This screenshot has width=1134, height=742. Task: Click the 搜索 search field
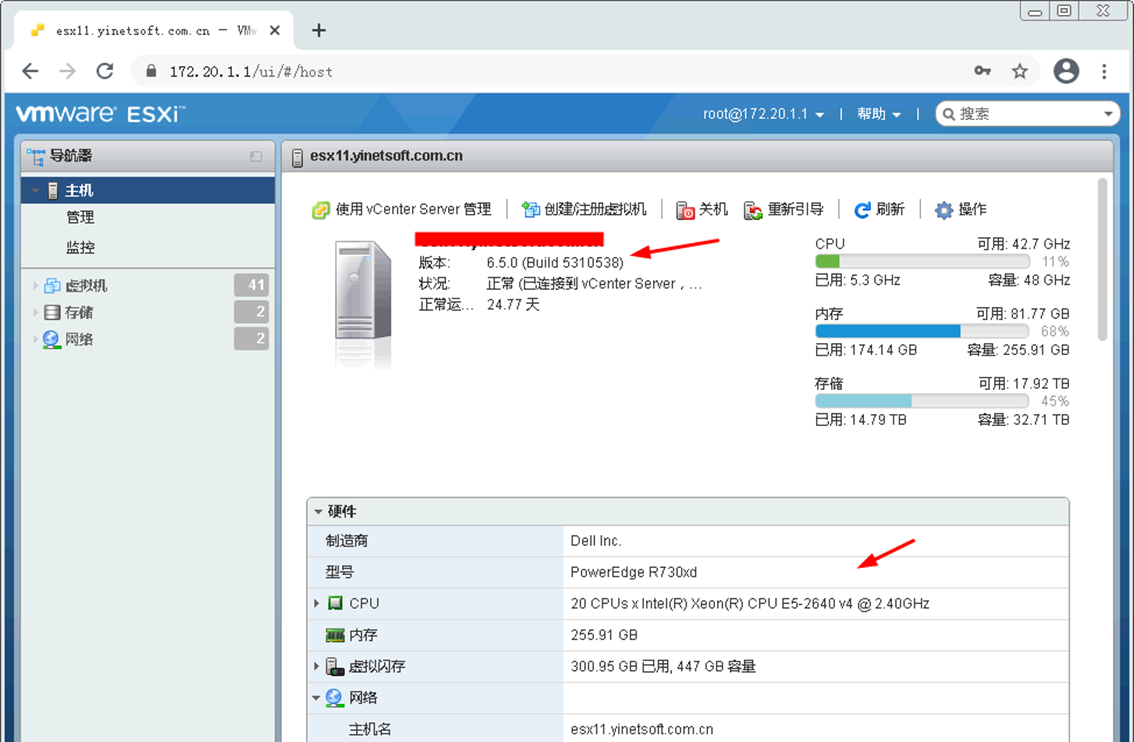(x=1027, y=114)
